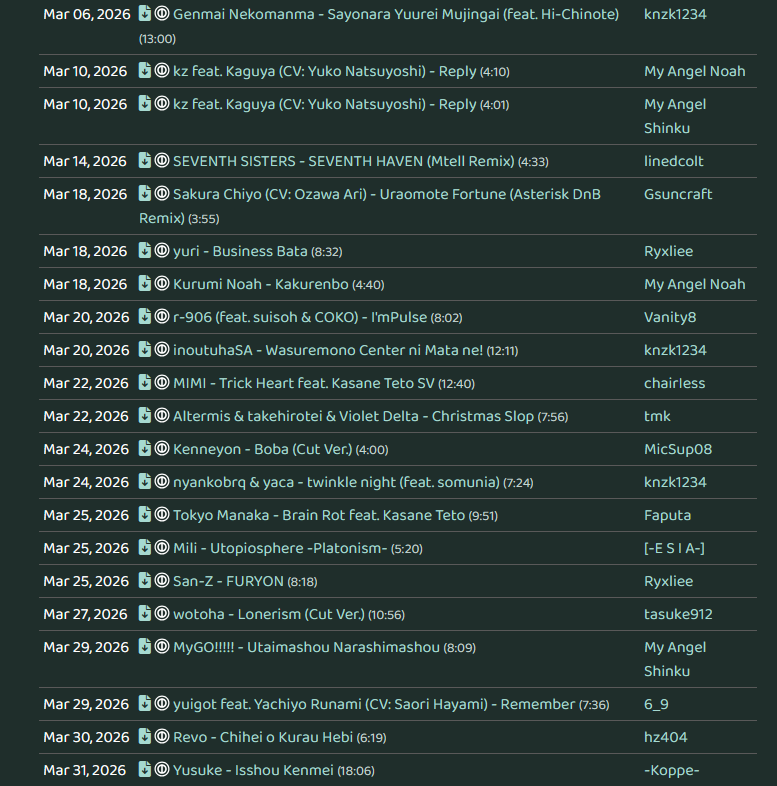Viewport: 777px width, 786px height.
Task: Open MIMI - Trick Heart feat. Kasane Teto link
Action: [x=304, y=383]
